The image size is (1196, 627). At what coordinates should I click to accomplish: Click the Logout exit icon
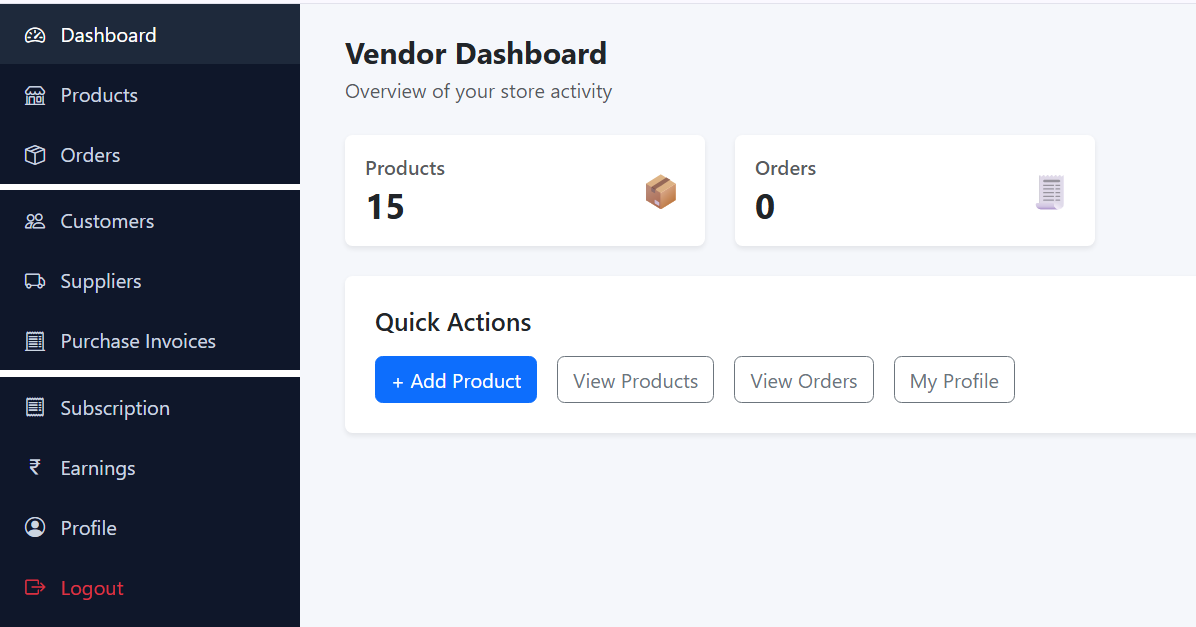point(35,588)
